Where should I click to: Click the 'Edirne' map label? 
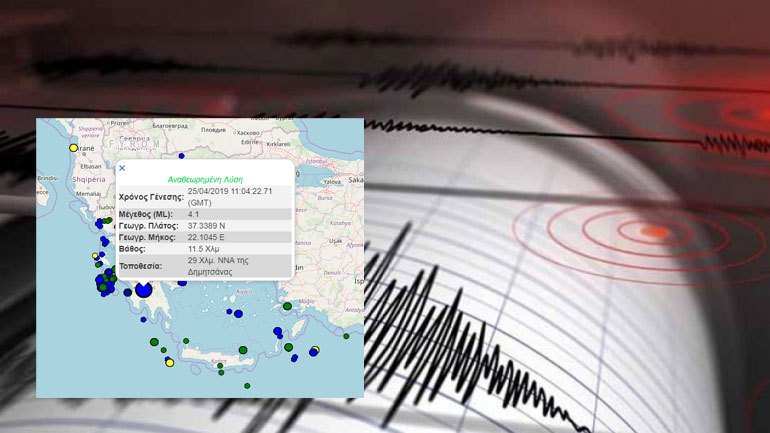(x=249, y=142)
